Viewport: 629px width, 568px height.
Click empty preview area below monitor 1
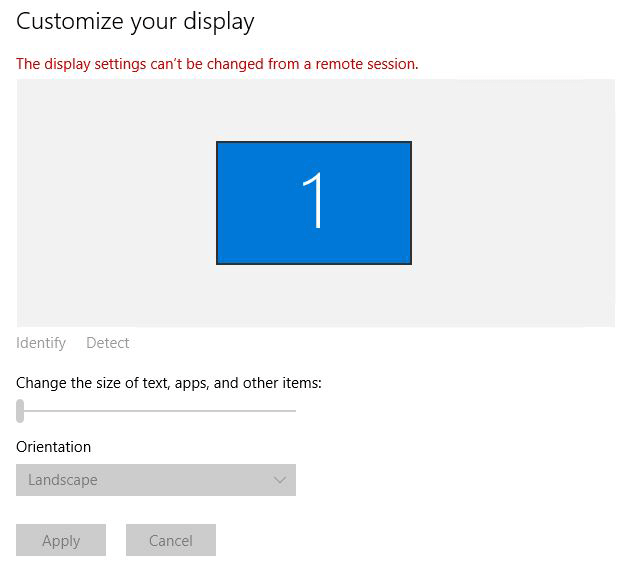pyautogui.click(x=314, y=296)
